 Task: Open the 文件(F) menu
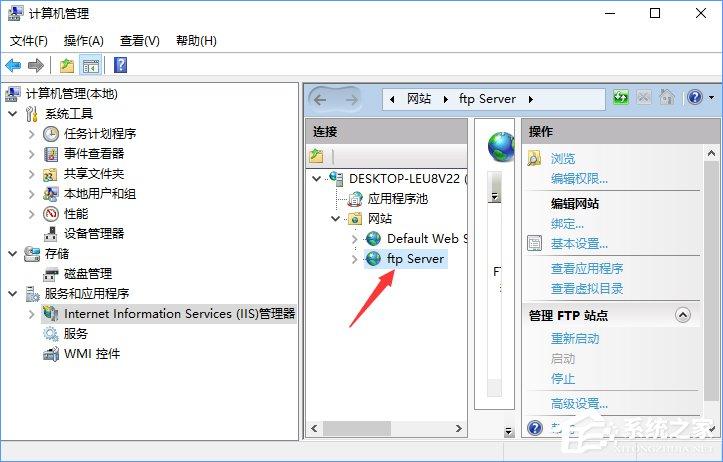29,41
